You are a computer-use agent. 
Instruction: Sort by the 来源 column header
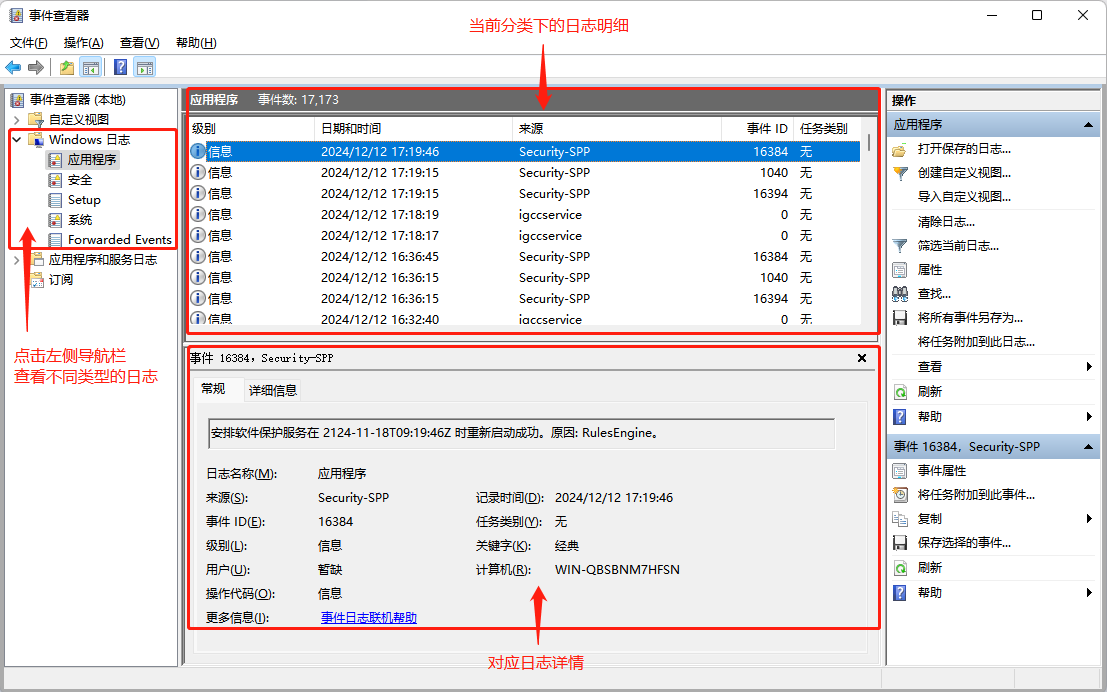point(616,129)
